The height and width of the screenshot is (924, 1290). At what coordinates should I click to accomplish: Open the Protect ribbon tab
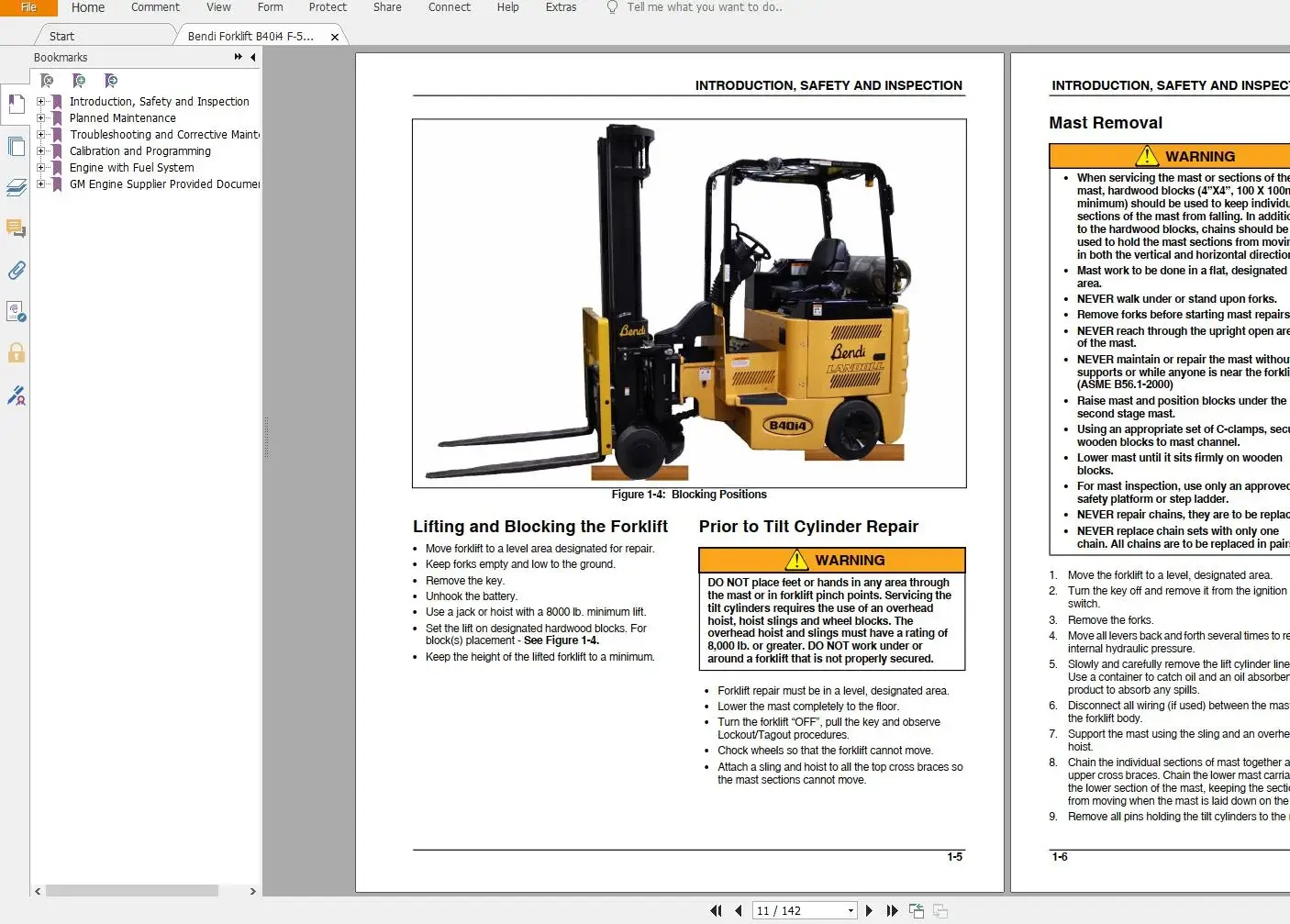click(328, 7)
